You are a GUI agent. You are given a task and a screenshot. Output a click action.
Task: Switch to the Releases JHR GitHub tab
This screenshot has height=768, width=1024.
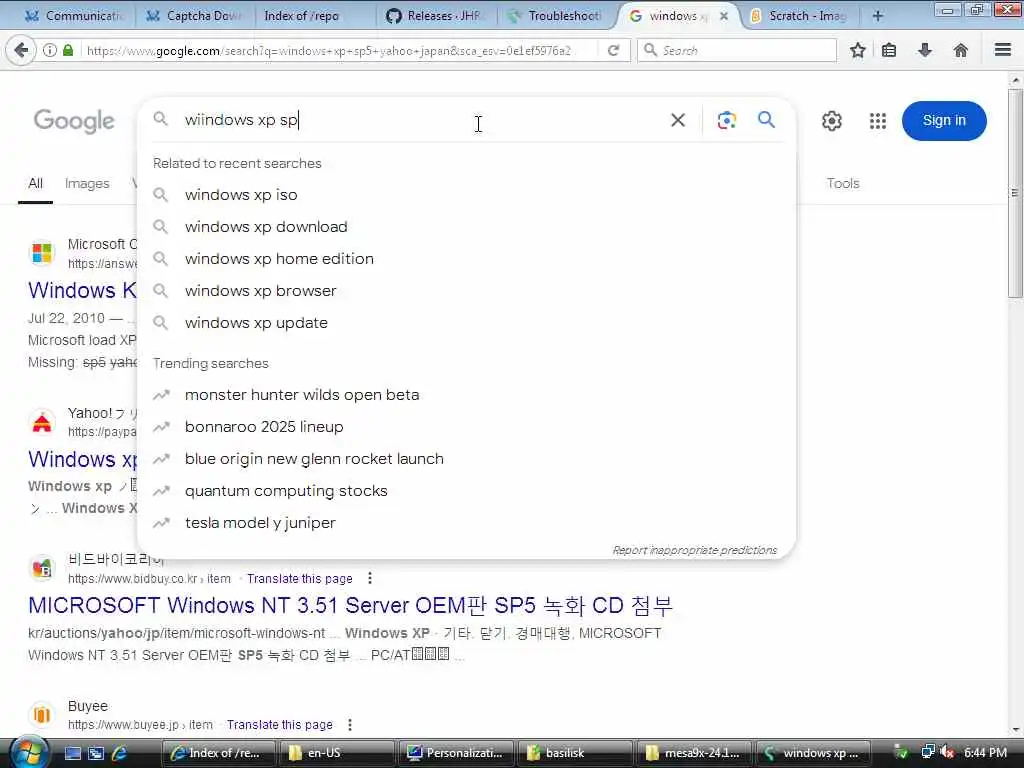pyautogui.click(x=434, y=16)
